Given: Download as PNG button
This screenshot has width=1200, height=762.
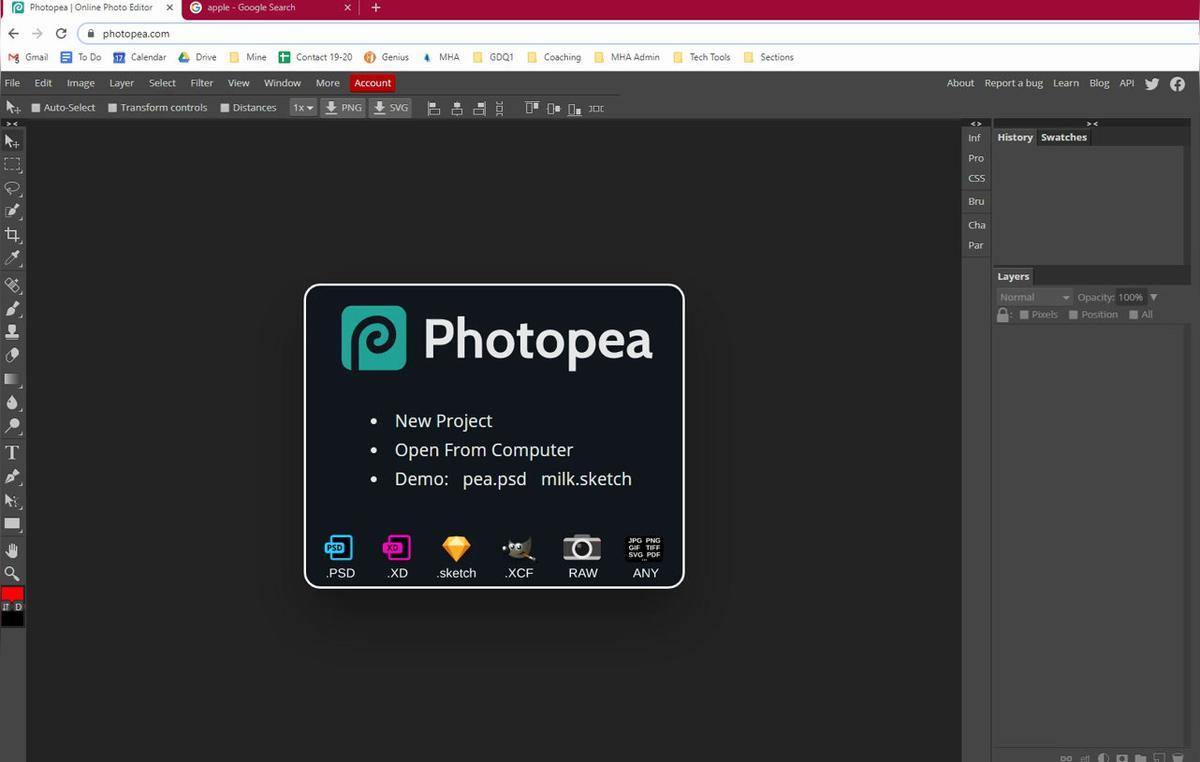Looking at the screenshot, I should pyautogui.click(x=343, y=108).
